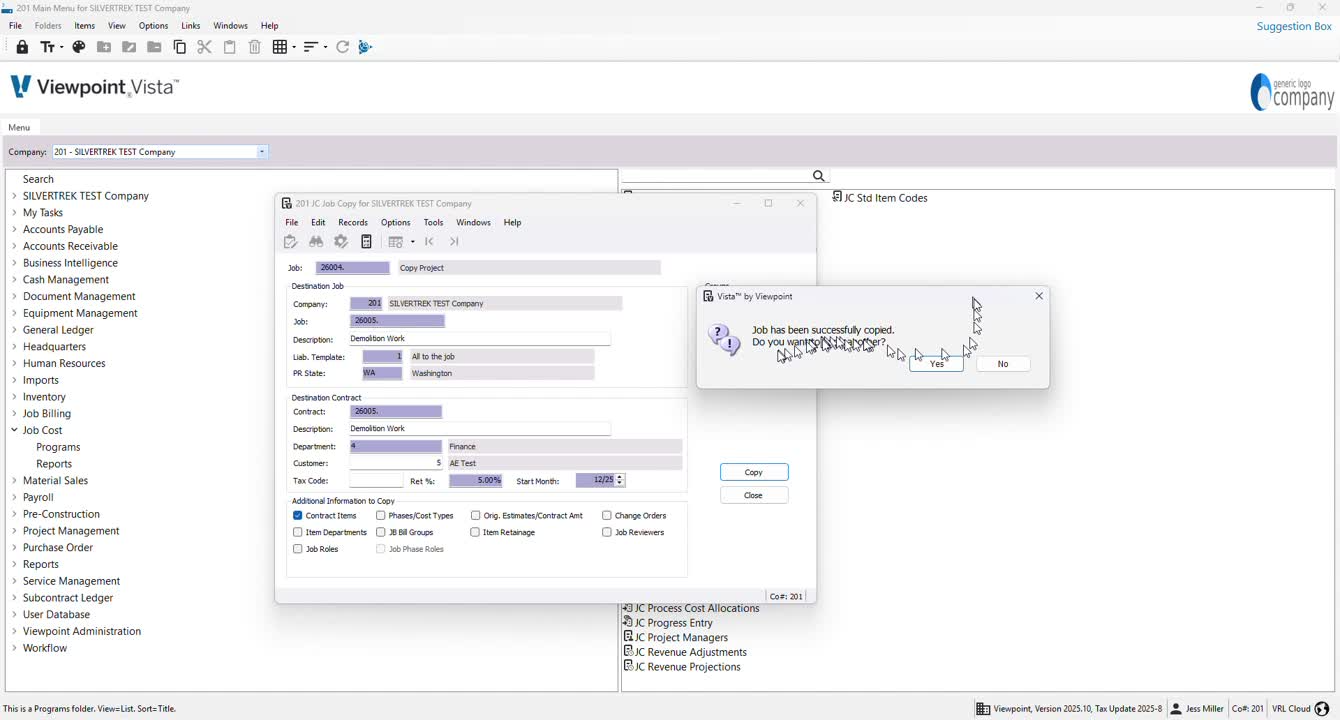The height and width of the screenshot is (720, 1340).
Task: Click the lock icon in main toolbar
Action: pos(22,47)
